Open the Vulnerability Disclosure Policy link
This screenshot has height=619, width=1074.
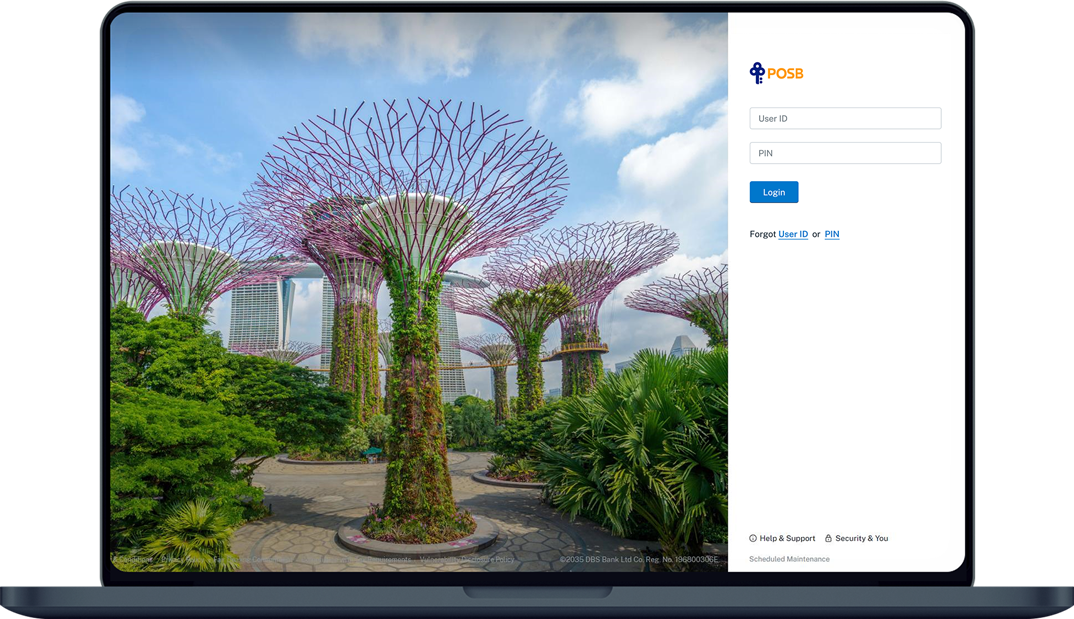(466, 559)
